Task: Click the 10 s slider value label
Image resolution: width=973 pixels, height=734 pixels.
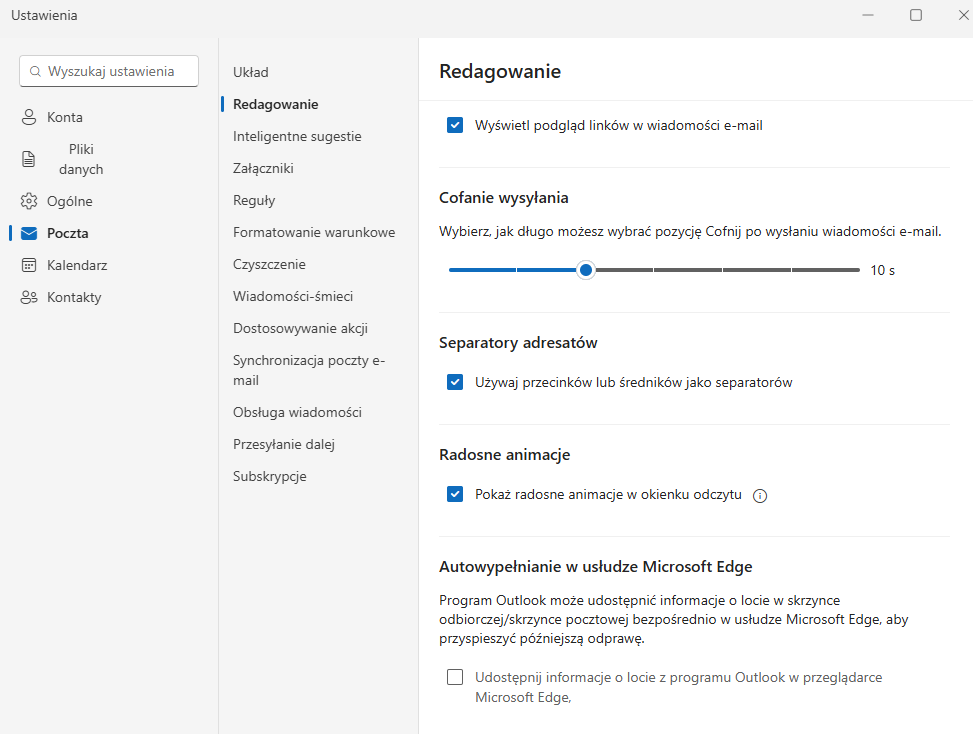Action: tap(882, 270)
